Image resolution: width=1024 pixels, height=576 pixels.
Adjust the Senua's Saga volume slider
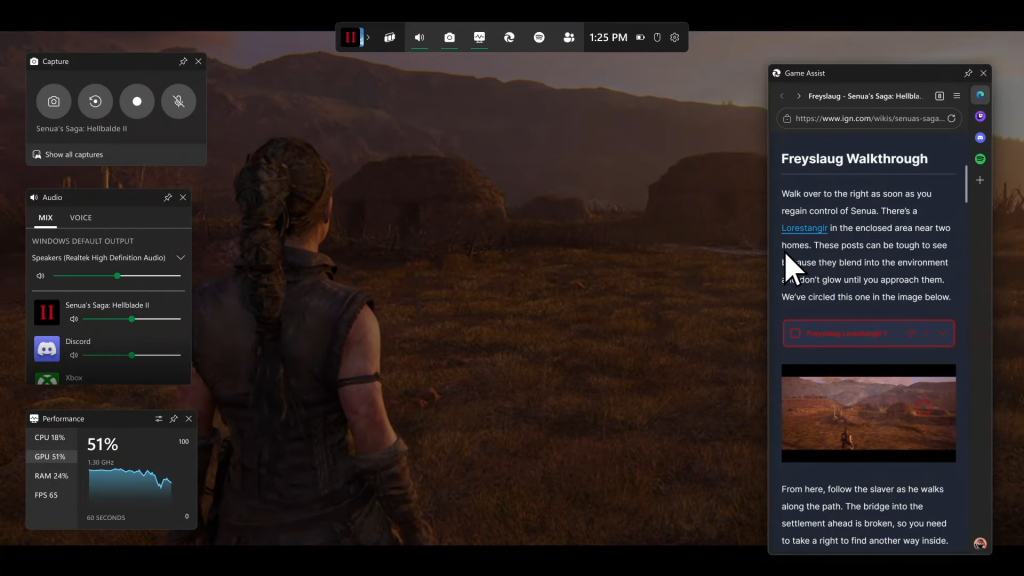(x=131, y=319)
